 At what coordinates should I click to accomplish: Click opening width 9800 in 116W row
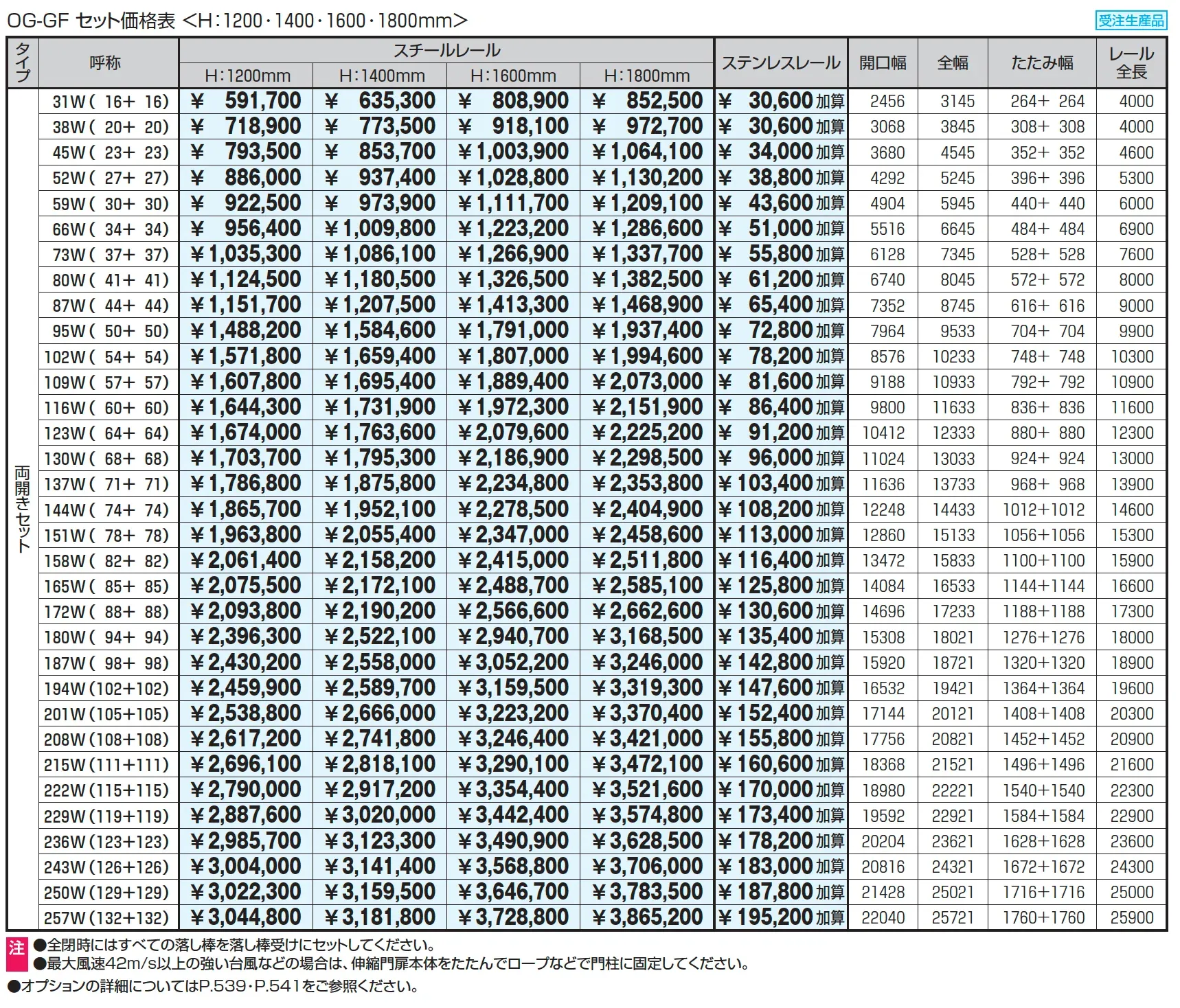(x=887, y=407)
